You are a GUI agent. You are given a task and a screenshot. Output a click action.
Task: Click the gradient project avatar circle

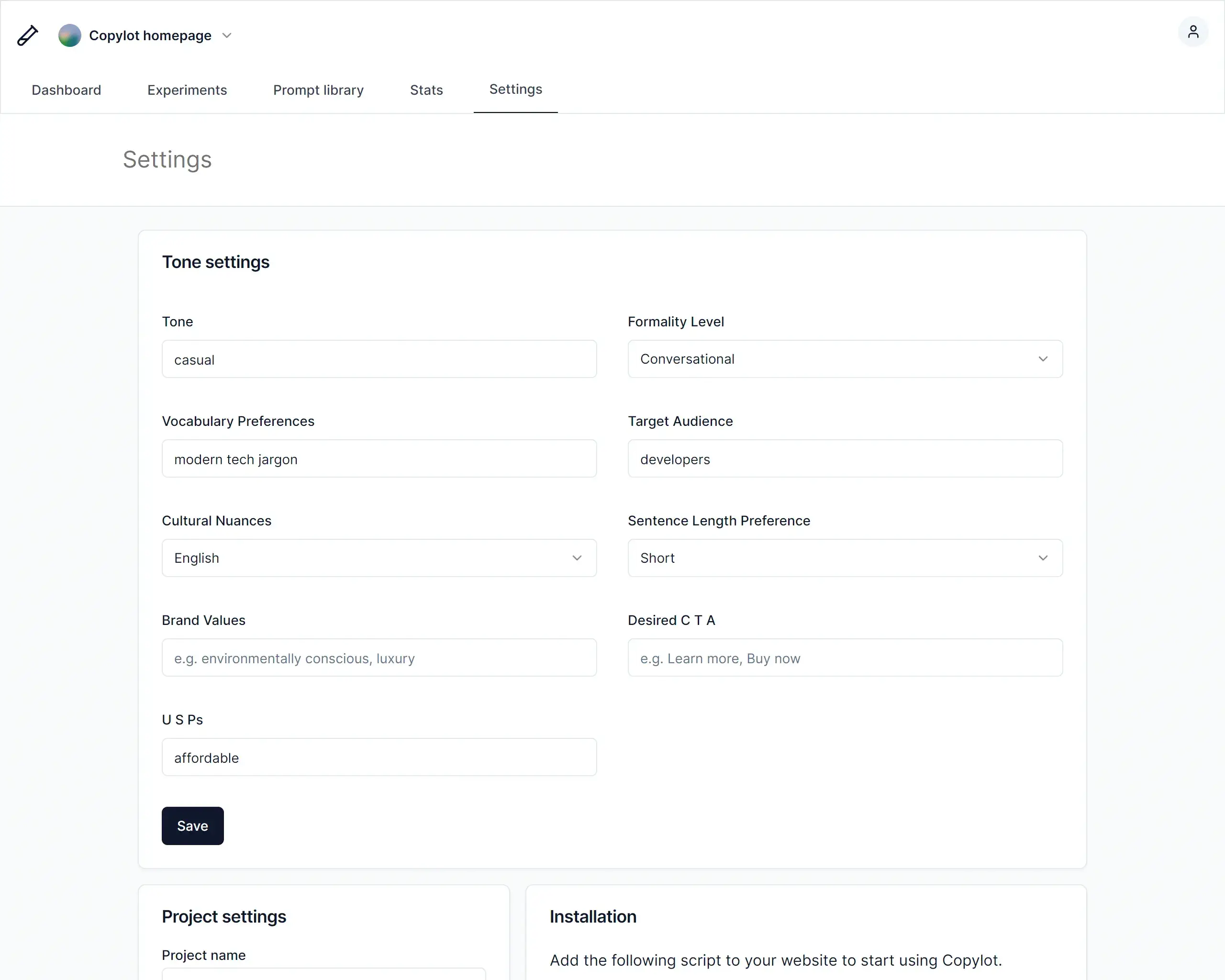tap(69, 35)
